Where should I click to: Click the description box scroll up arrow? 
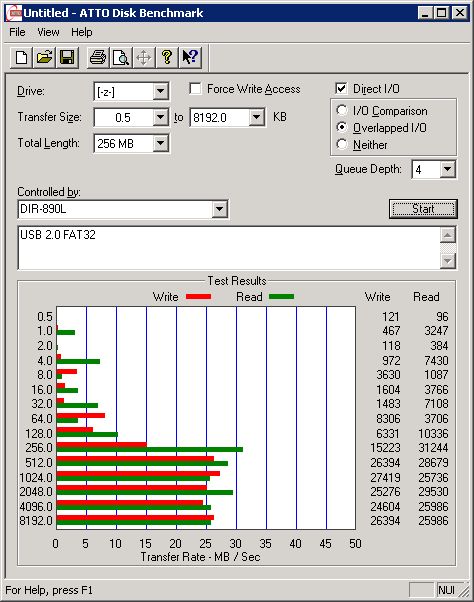pos(448,235)
